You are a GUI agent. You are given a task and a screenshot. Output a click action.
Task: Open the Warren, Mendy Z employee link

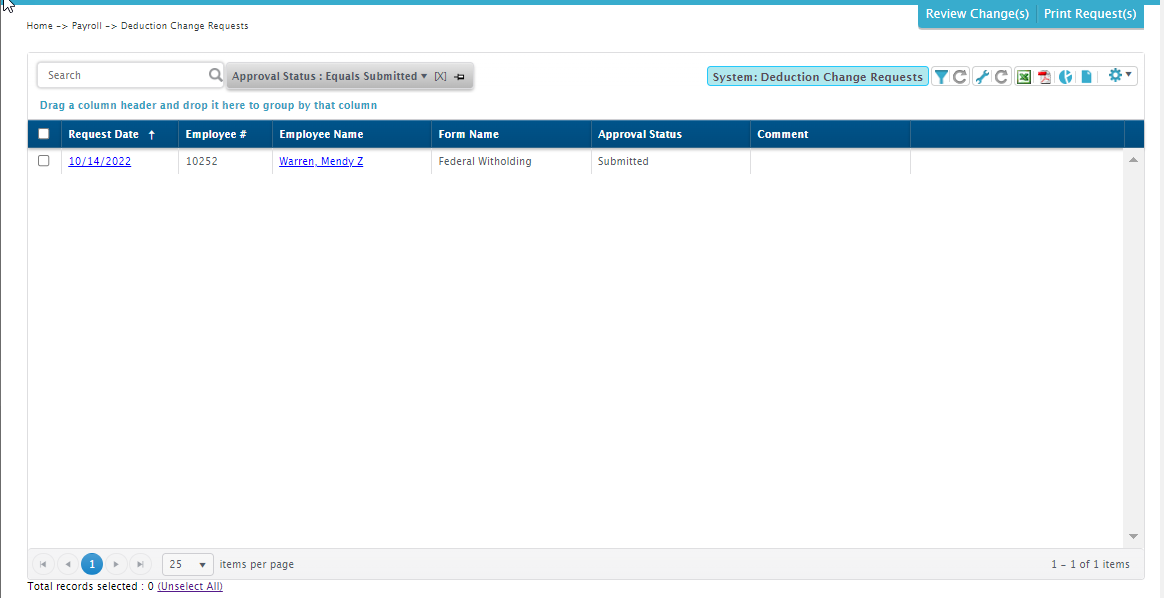[321, 161]
